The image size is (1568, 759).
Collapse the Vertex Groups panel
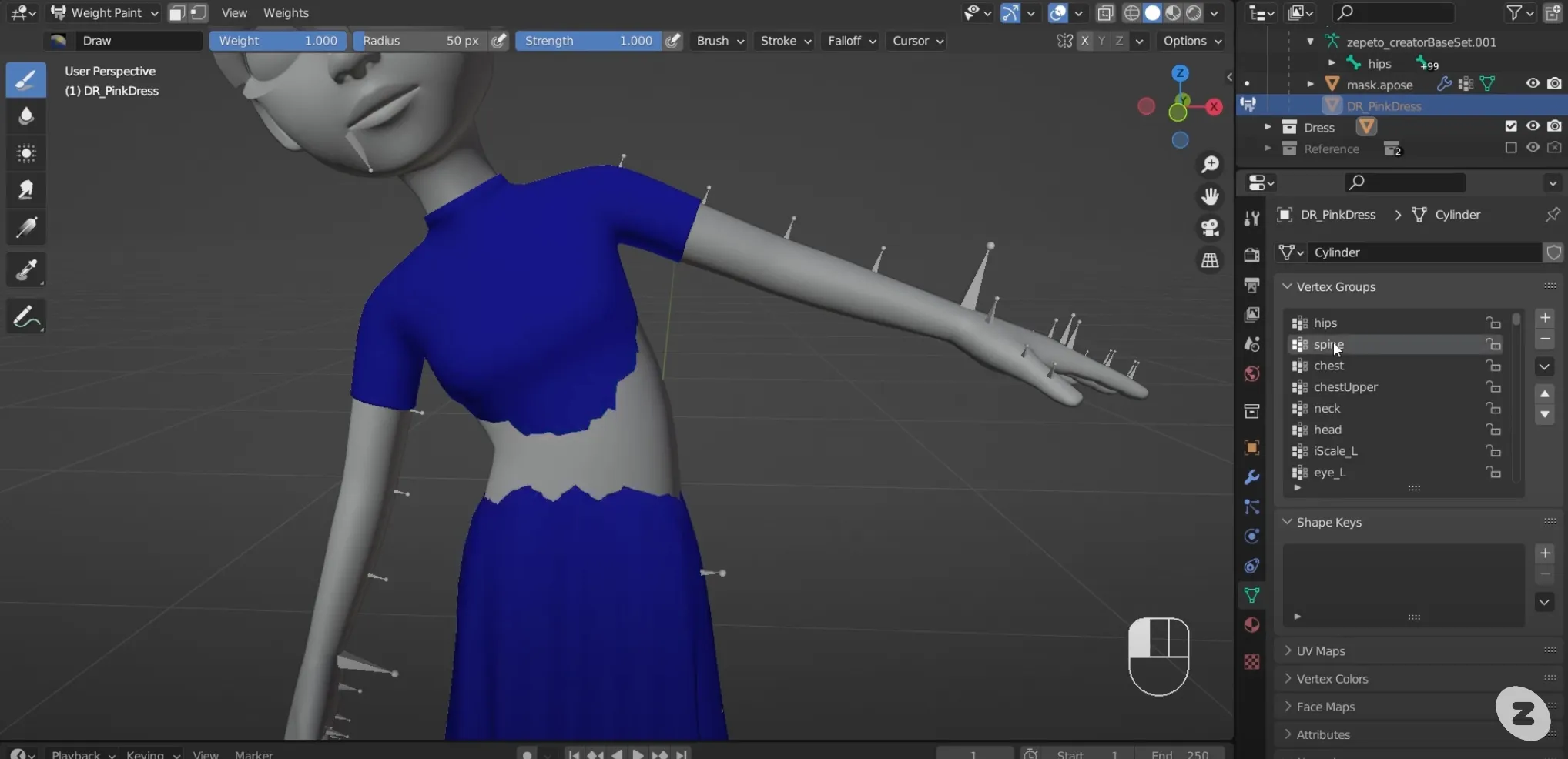(x=1335, y=286)
